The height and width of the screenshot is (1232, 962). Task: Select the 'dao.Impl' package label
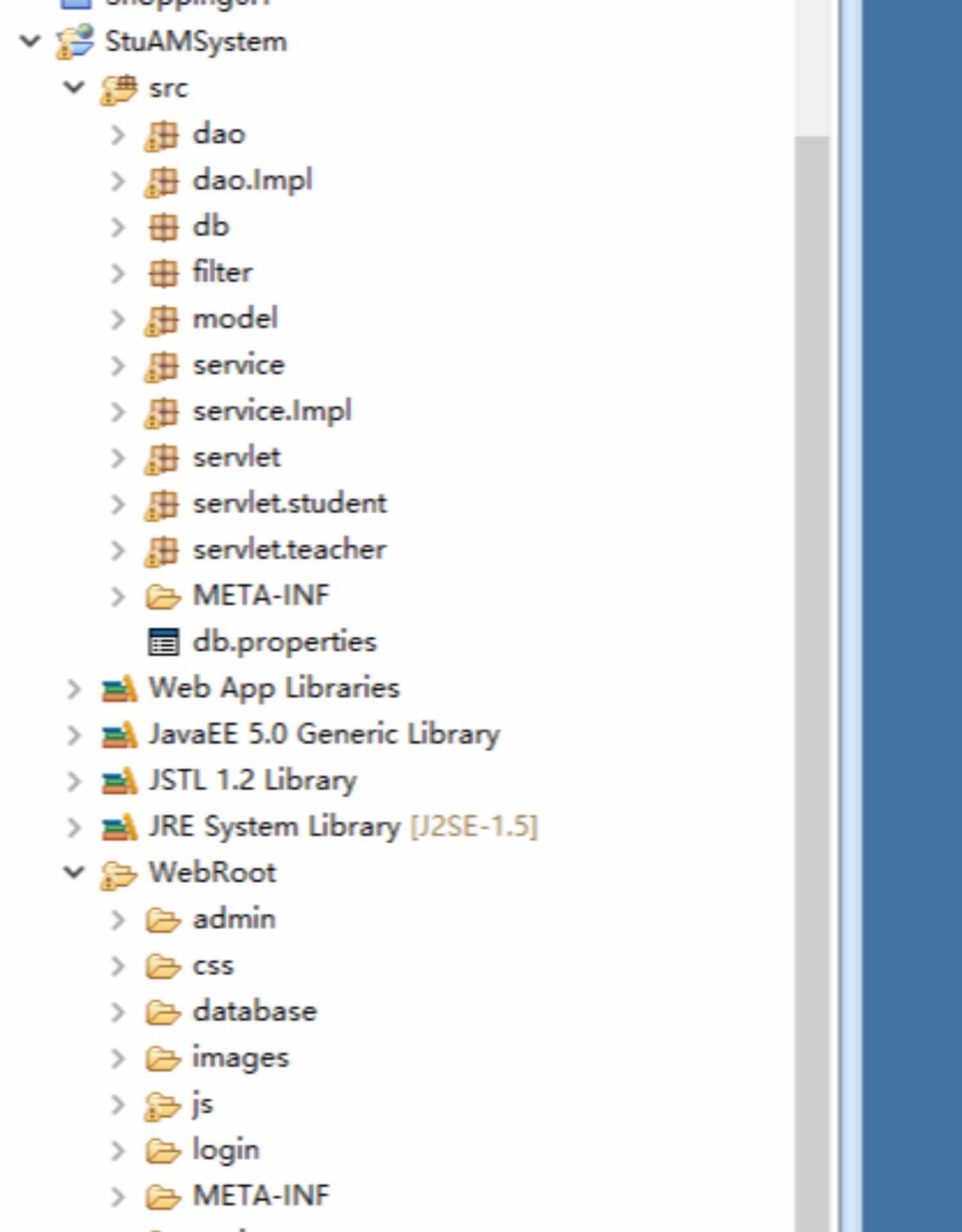[253, 182]
